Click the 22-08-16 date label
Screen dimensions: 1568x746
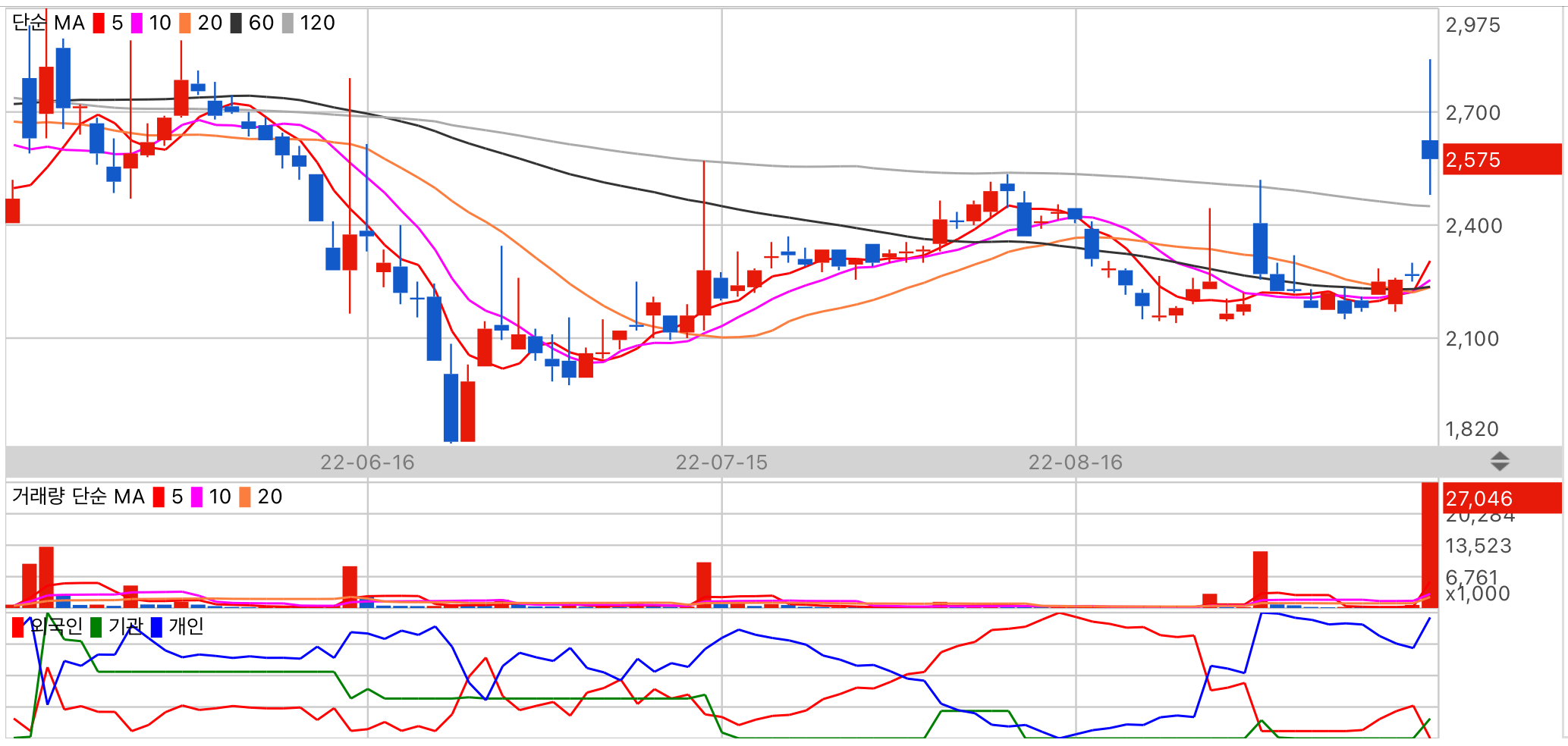click(1075, 462)
